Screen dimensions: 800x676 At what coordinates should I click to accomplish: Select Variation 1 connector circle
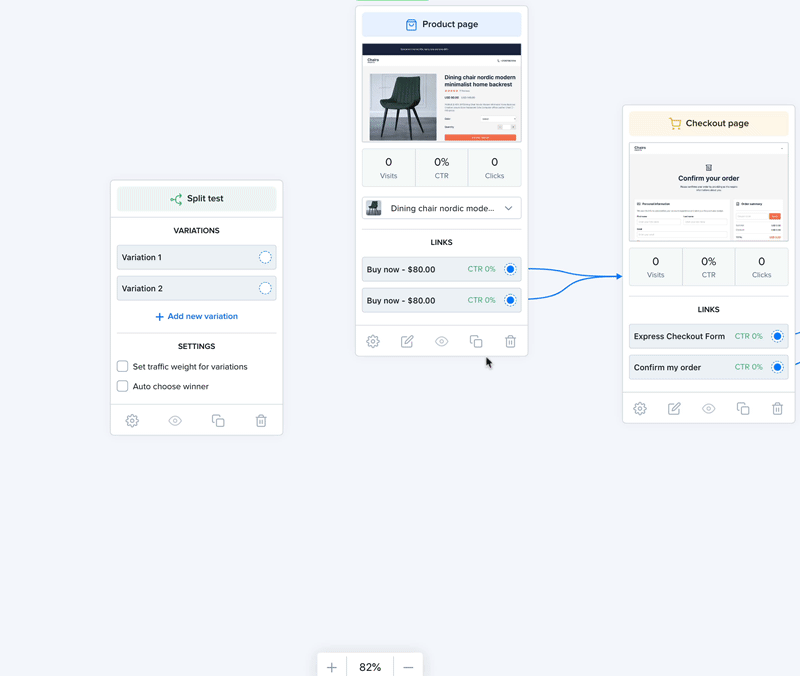click(x=265, y=257)
